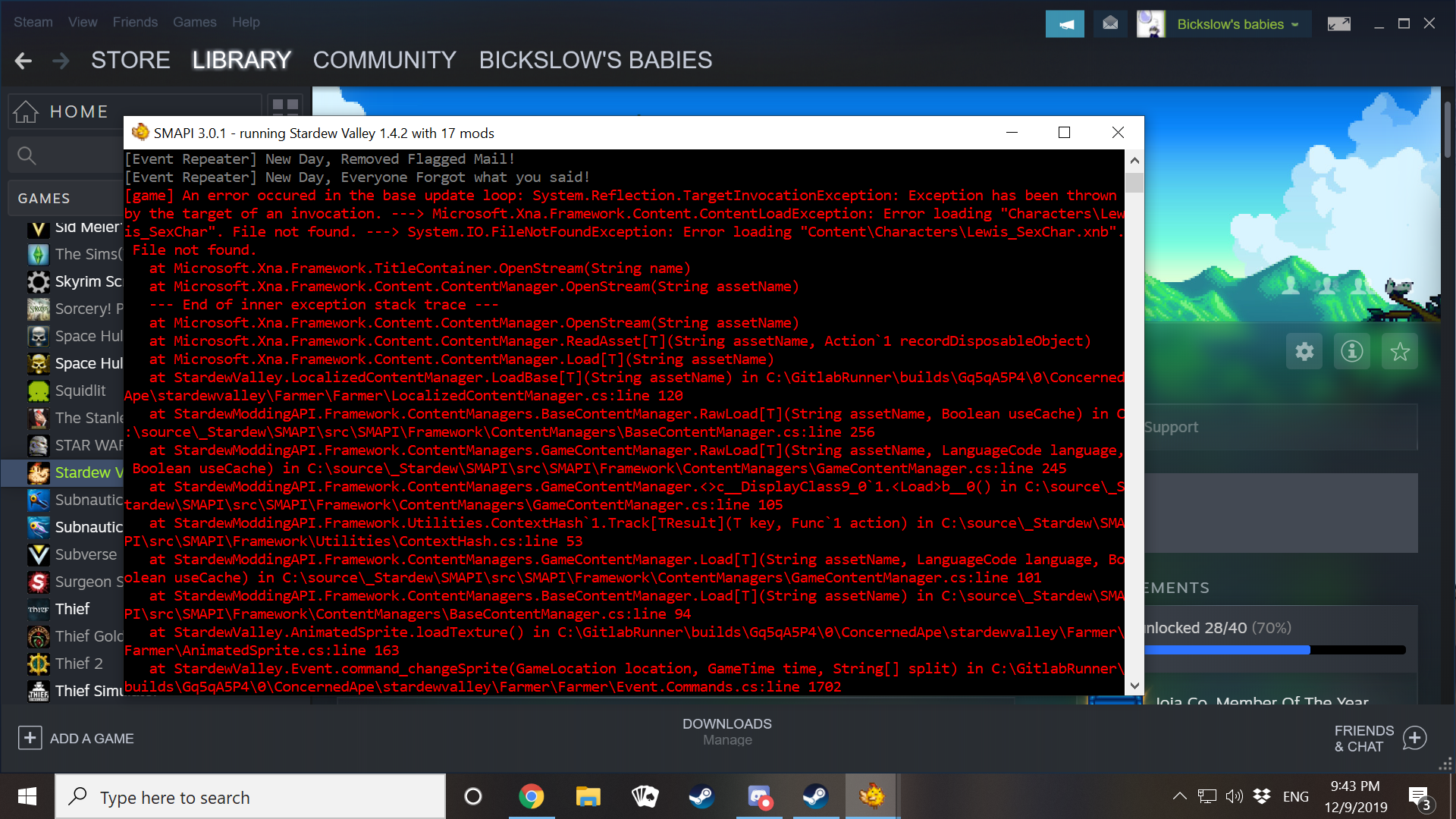Screen dimensions: 1456x819
Task: Go back with the Steam back arrow
Action: [24, 61]
